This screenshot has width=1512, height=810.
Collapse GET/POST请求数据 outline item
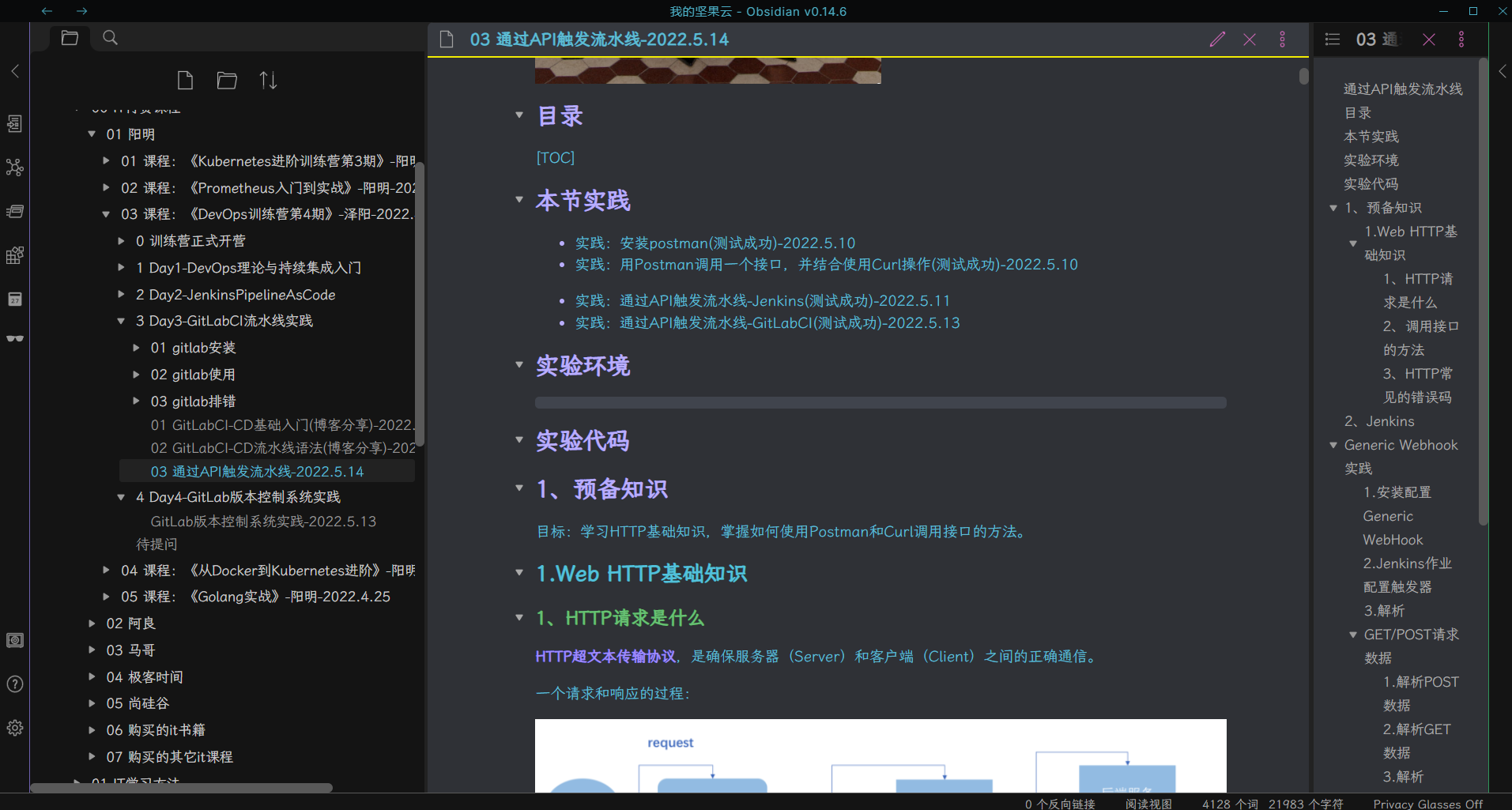click(x=1353, y=635)
